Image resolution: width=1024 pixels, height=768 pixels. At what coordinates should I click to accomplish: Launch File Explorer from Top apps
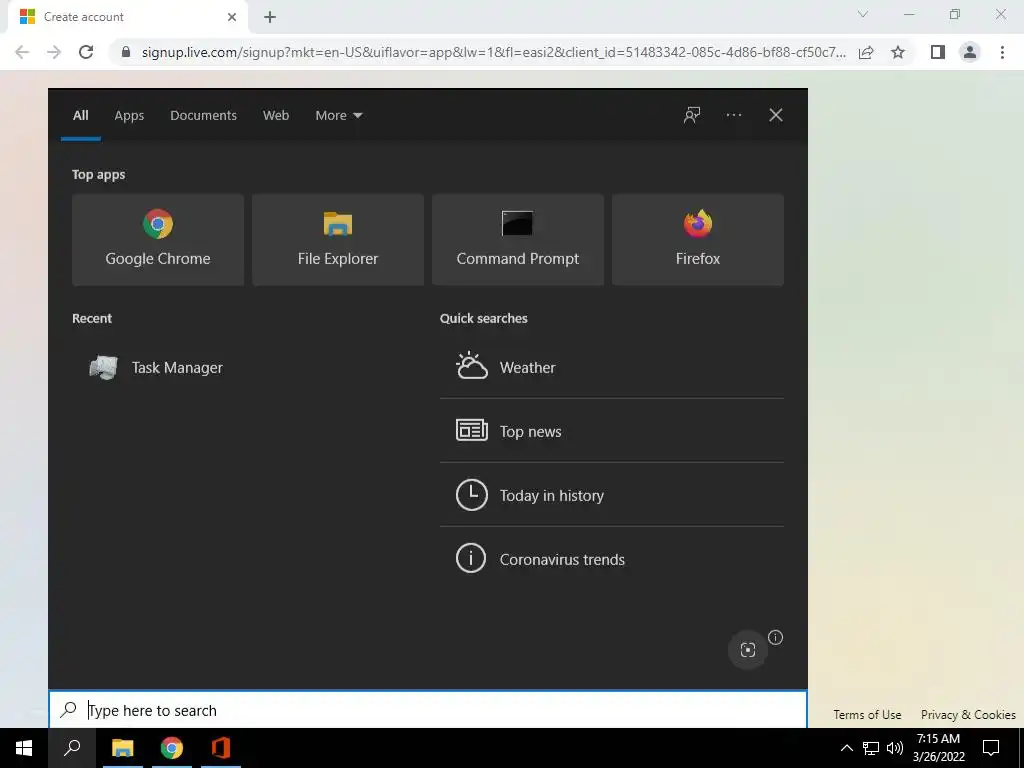(x=338, y=239)
